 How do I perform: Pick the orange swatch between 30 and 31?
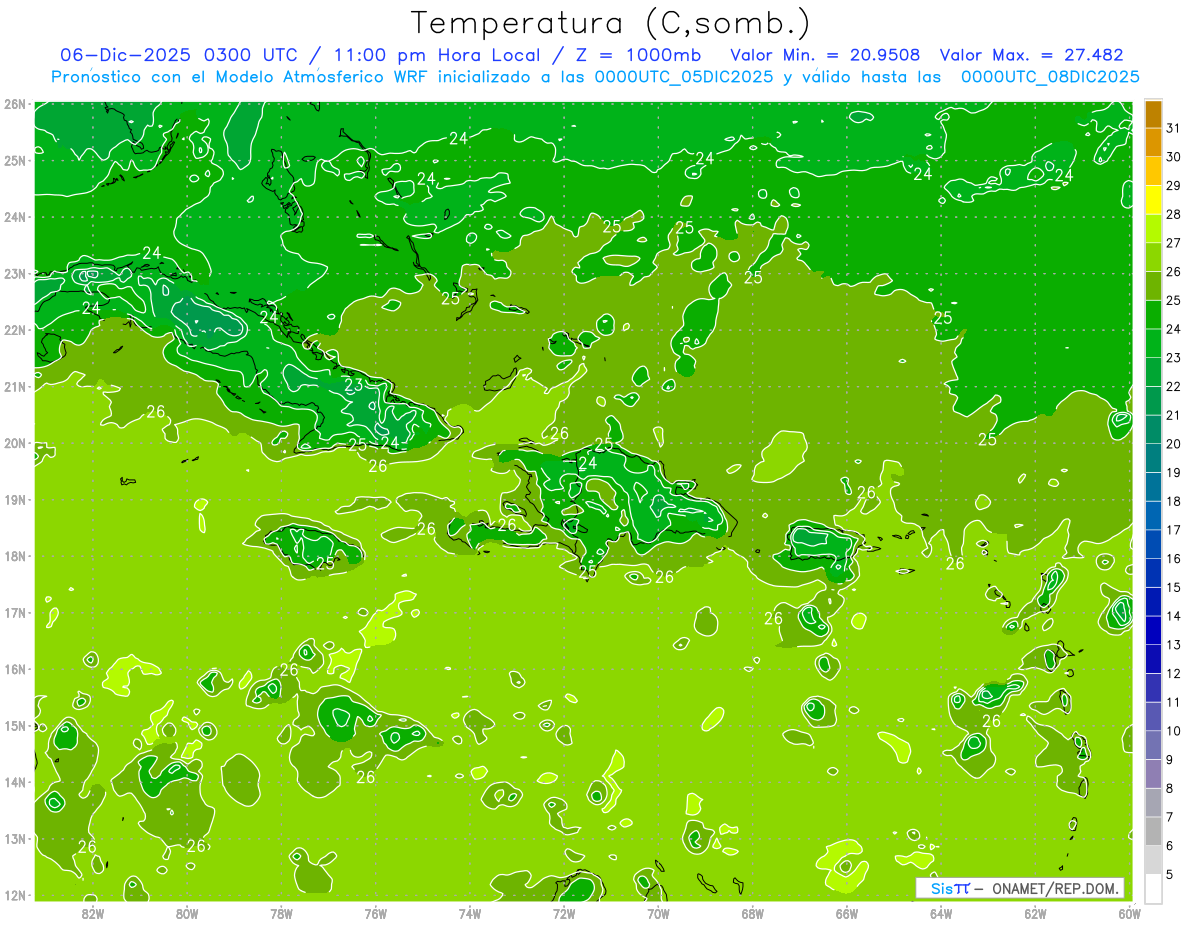click(x=1153, y=142)
